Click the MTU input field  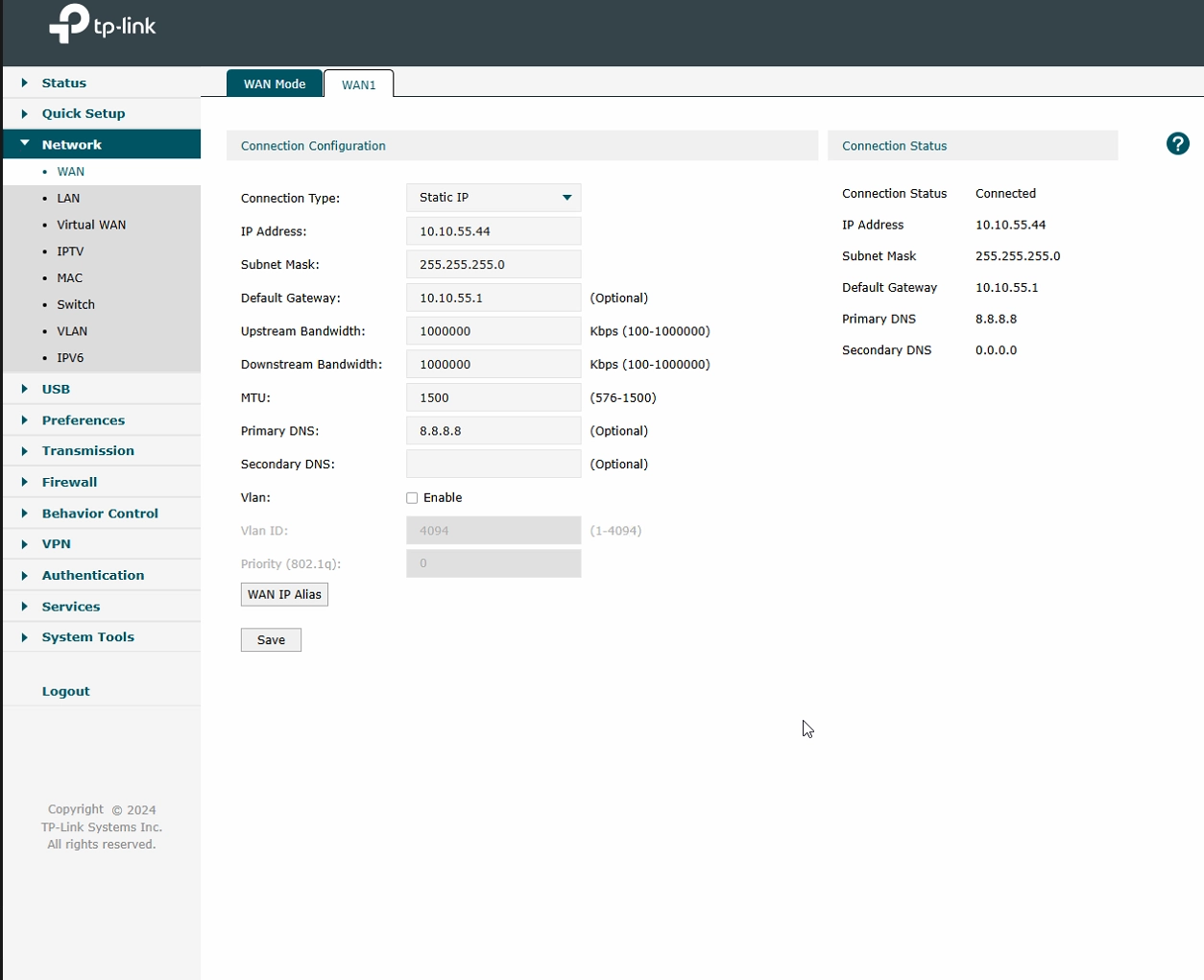(494, 397)
